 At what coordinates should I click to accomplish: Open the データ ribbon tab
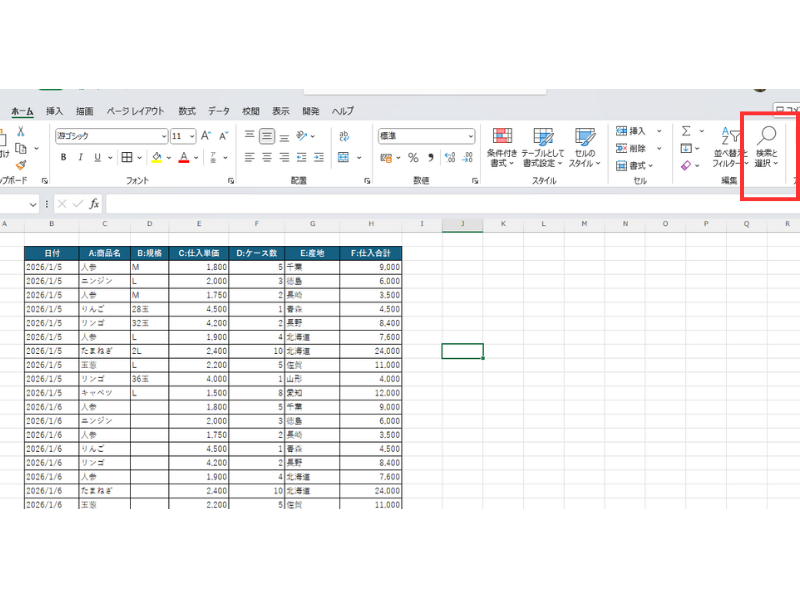coord(219,111)
